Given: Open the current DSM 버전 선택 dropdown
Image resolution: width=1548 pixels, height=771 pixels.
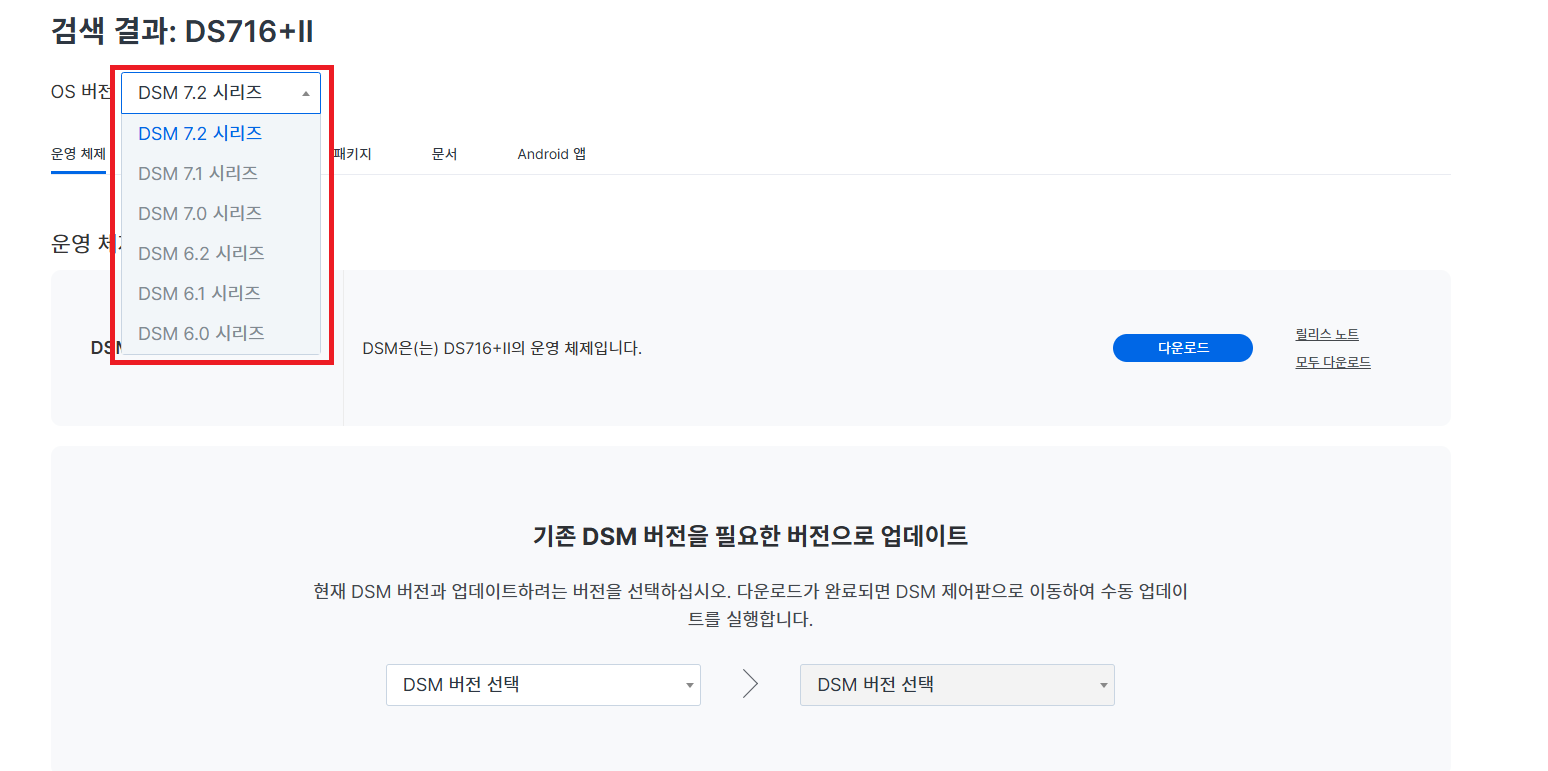Looking at the screenshot, I should tap(543, 685).
